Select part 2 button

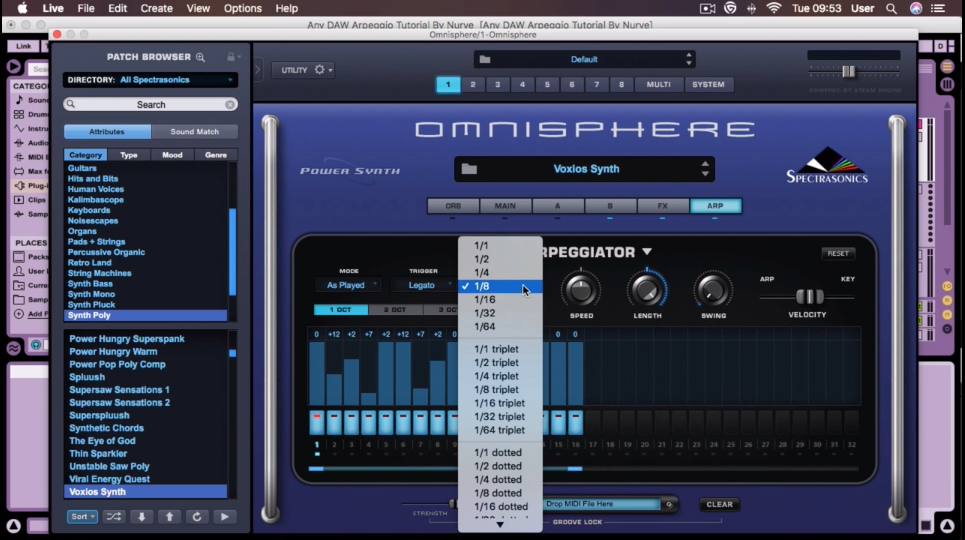click(x=473, y=84)
